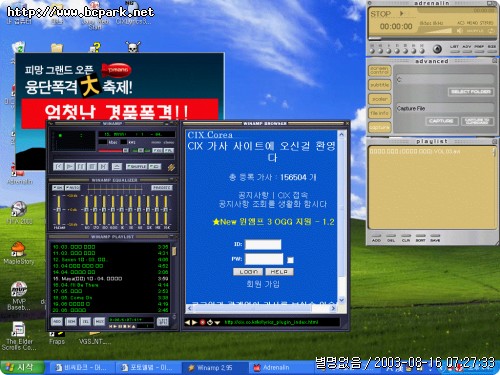
Task: Check the box next to PW field
Action: coord(290,260)
